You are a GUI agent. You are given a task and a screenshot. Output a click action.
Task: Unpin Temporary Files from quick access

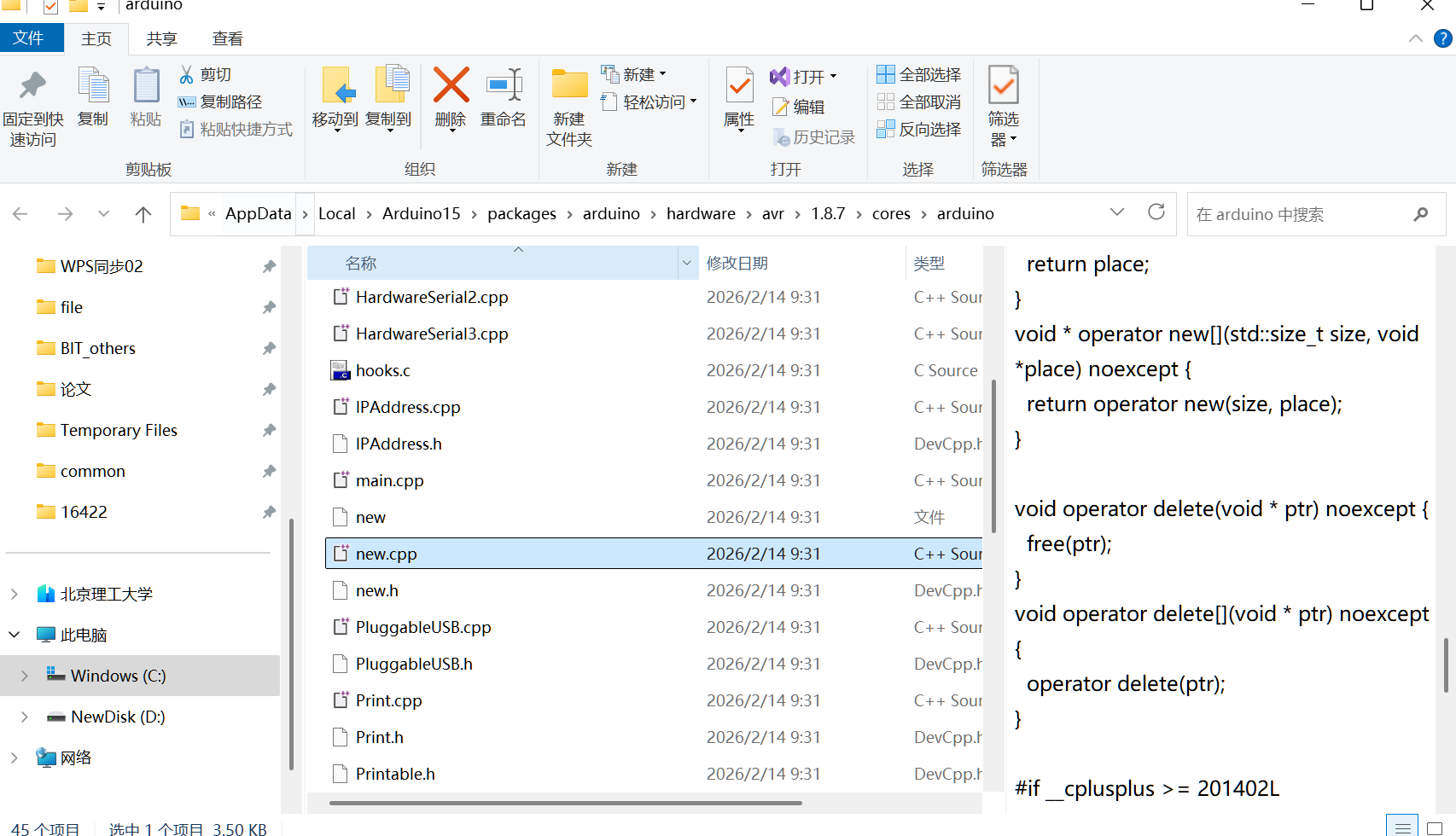[269, 430]
